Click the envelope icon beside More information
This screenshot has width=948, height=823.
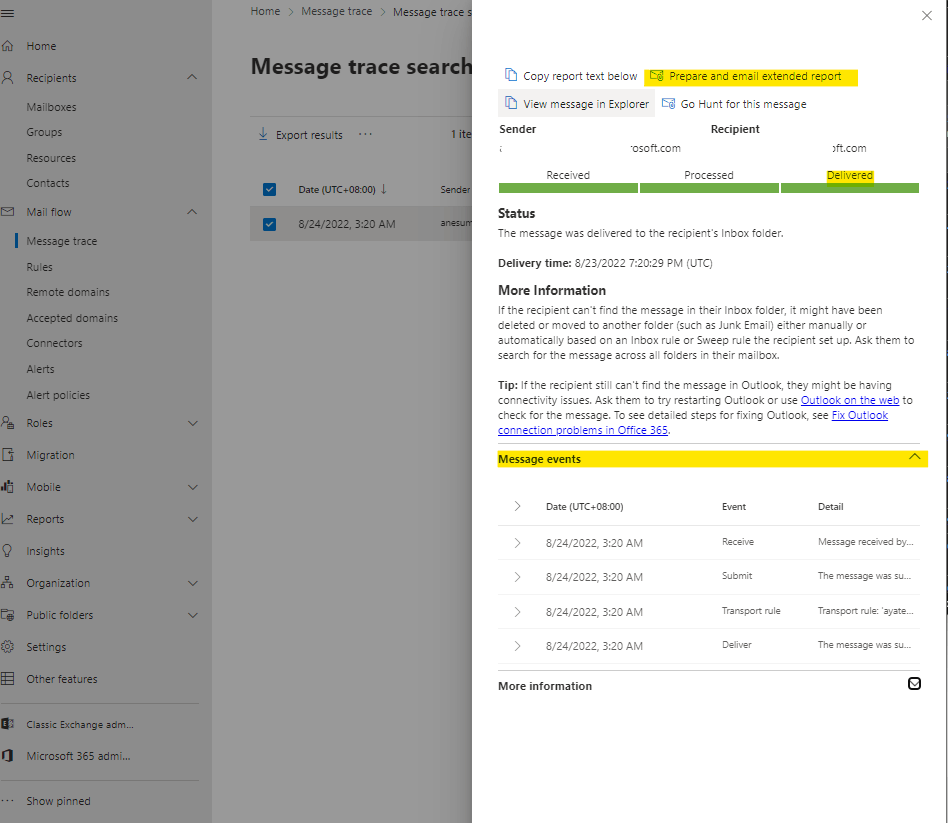(914, 684)
